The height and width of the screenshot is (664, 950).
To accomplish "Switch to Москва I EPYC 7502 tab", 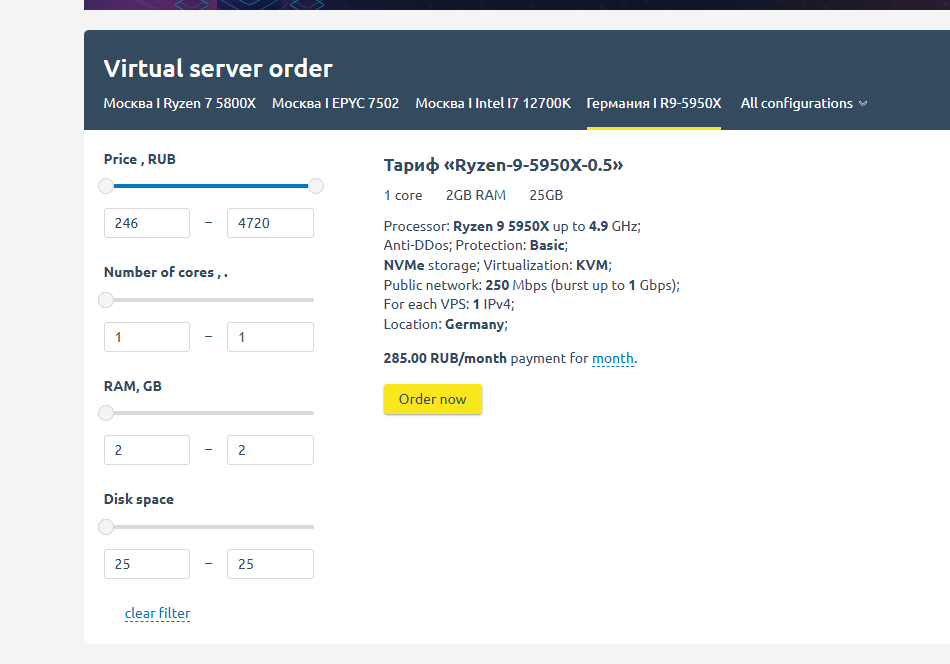I will pyautogui.click(x=335, y=104).
